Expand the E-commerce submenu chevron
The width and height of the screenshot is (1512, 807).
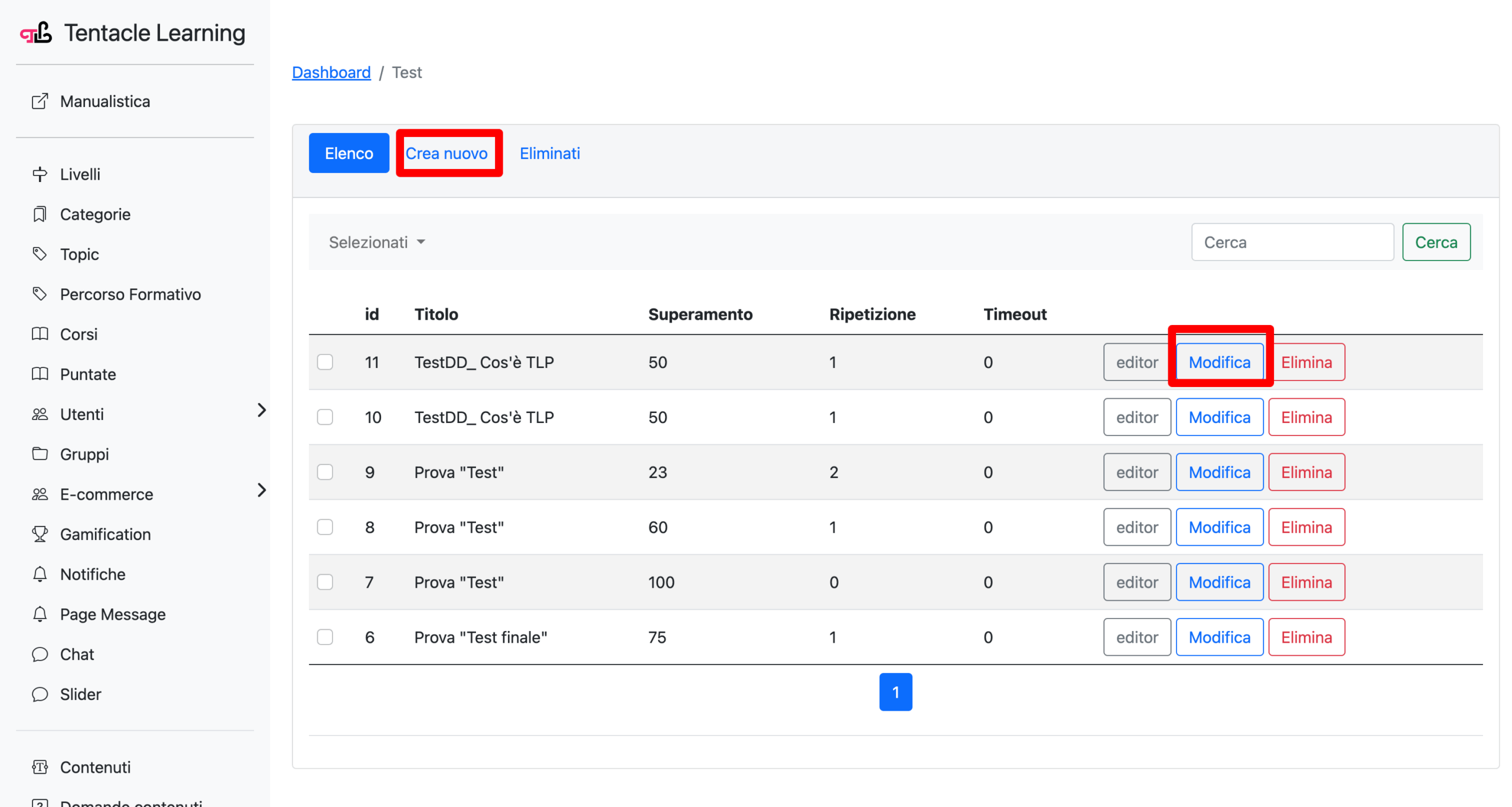[262, 490]
